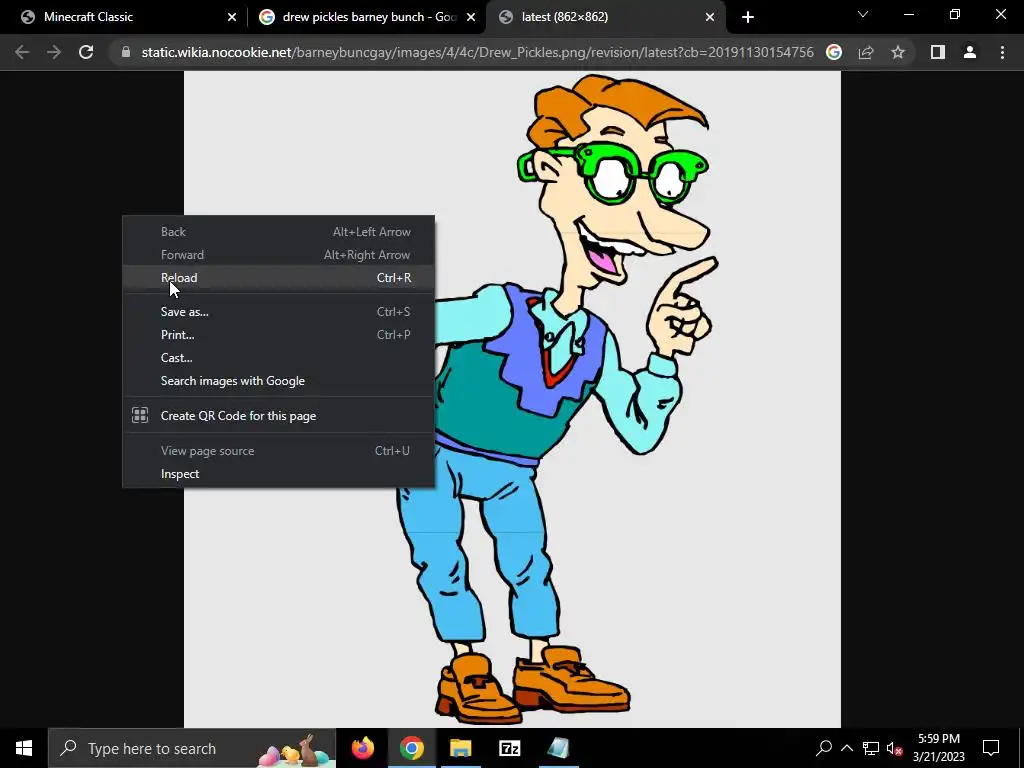Choose Reload from context menu
The image size is (1024, 768).
click(x=279, y=278)
